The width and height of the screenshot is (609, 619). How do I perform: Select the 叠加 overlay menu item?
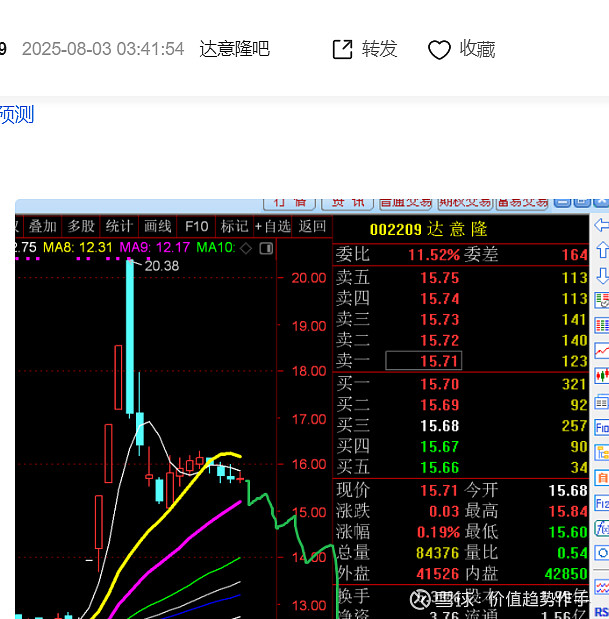(x=43, y=226)
